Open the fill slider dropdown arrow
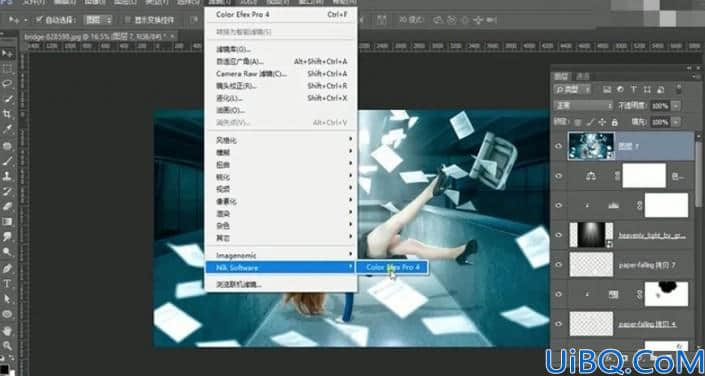 pos(676,122)
